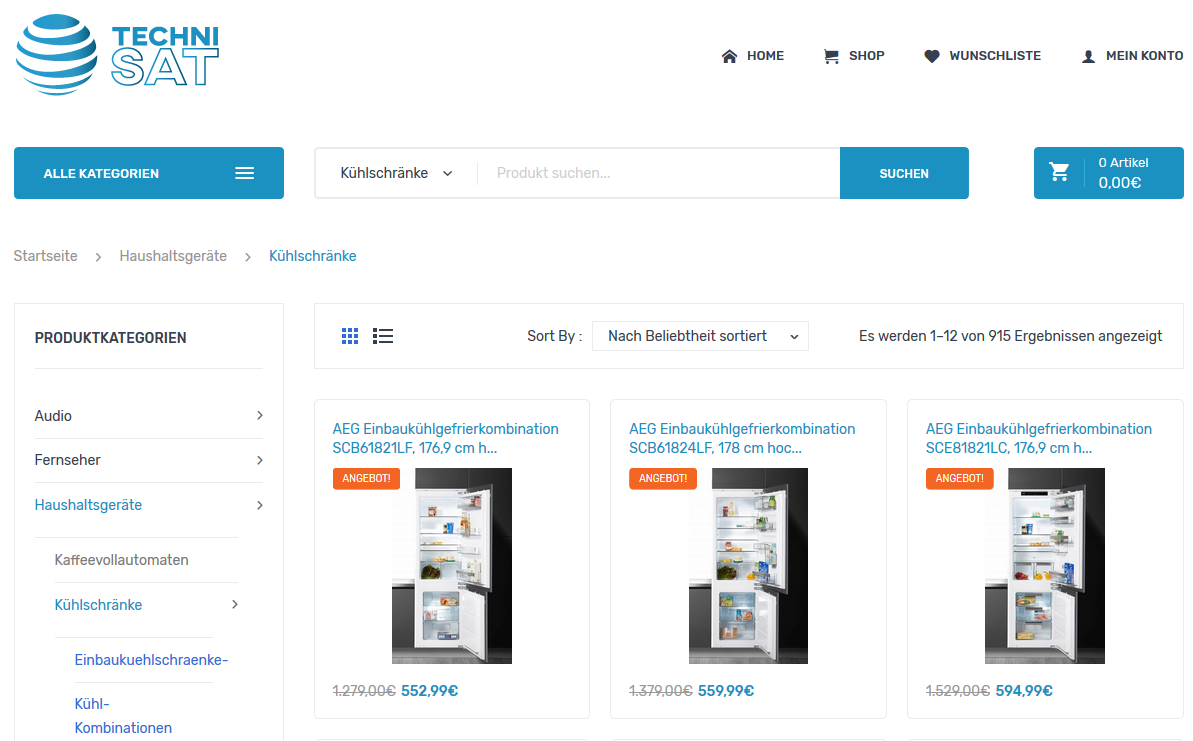1193x741 pixels.
Task: Click the Sort By label
Action: [555, 336]
